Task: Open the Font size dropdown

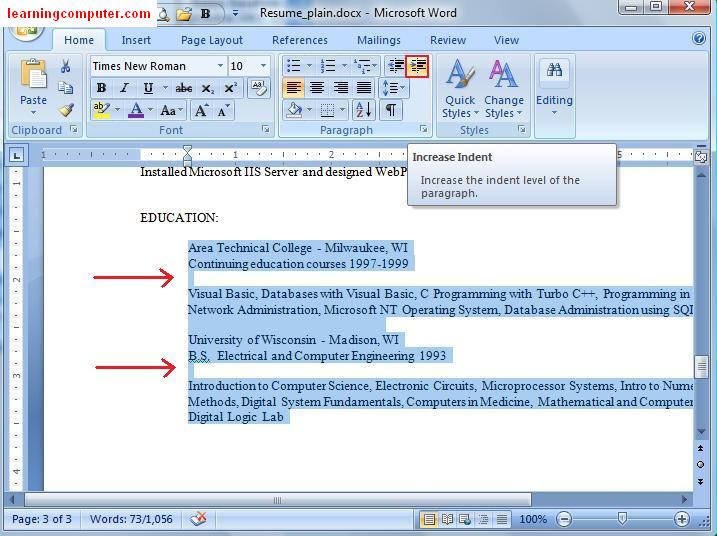Action: 263,66
